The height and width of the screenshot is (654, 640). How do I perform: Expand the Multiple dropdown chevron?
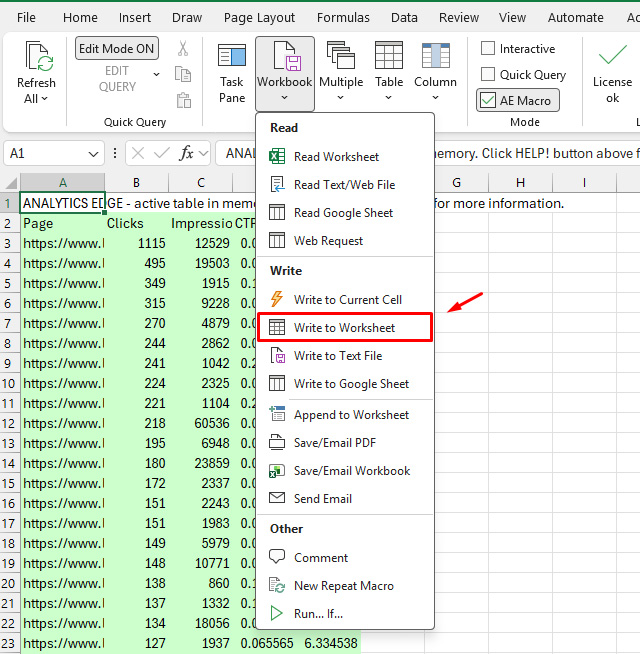pos(340,98)
